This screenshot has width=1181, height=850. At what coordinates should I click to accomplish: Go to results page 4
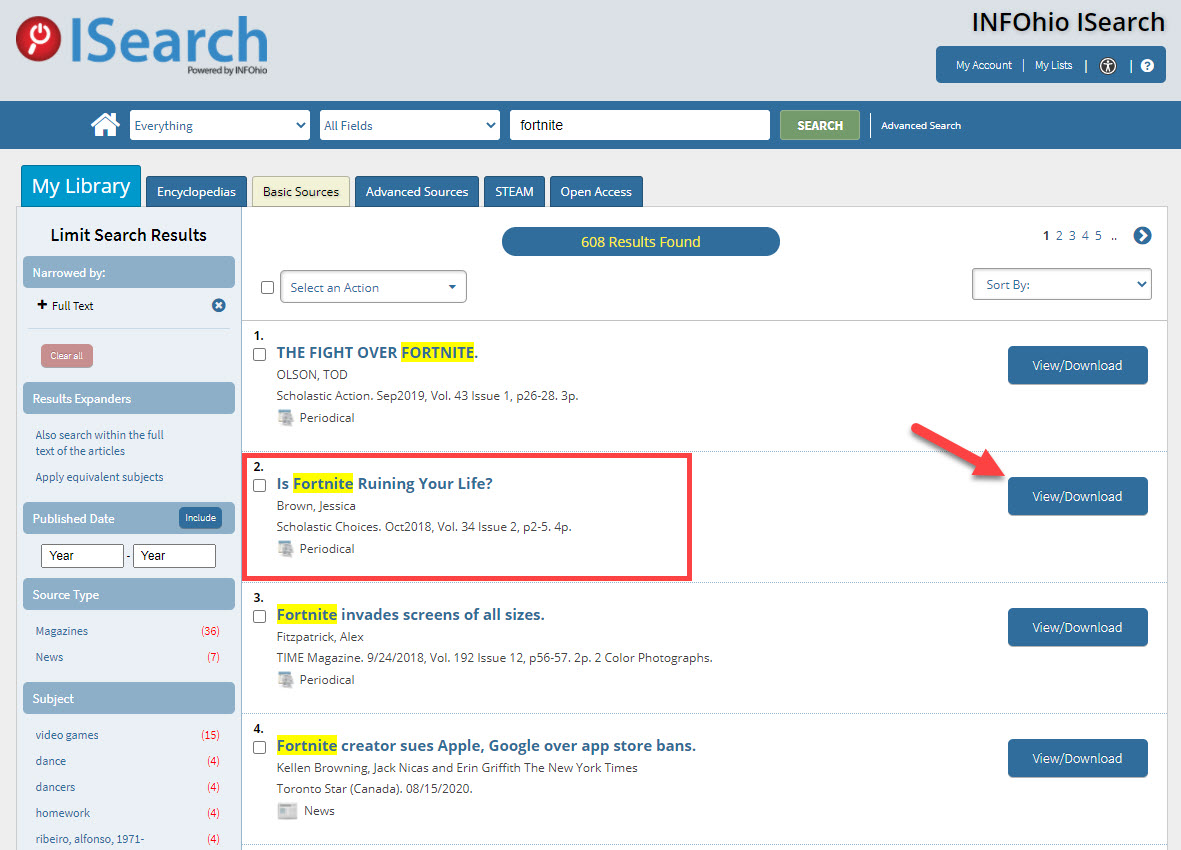click(x=1085, y=236)
